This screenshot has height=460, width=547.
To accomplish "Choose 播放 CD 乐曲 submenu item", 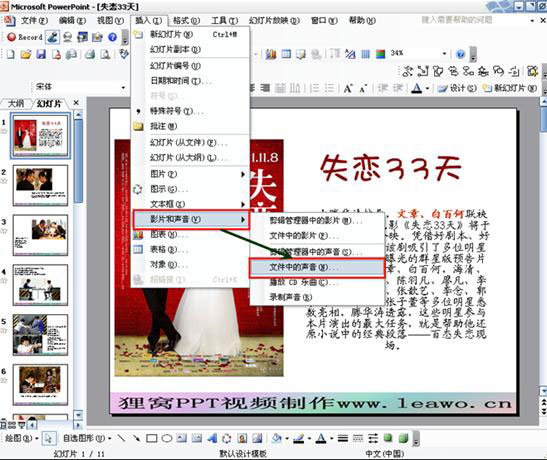I will click(x=317, y=282).
